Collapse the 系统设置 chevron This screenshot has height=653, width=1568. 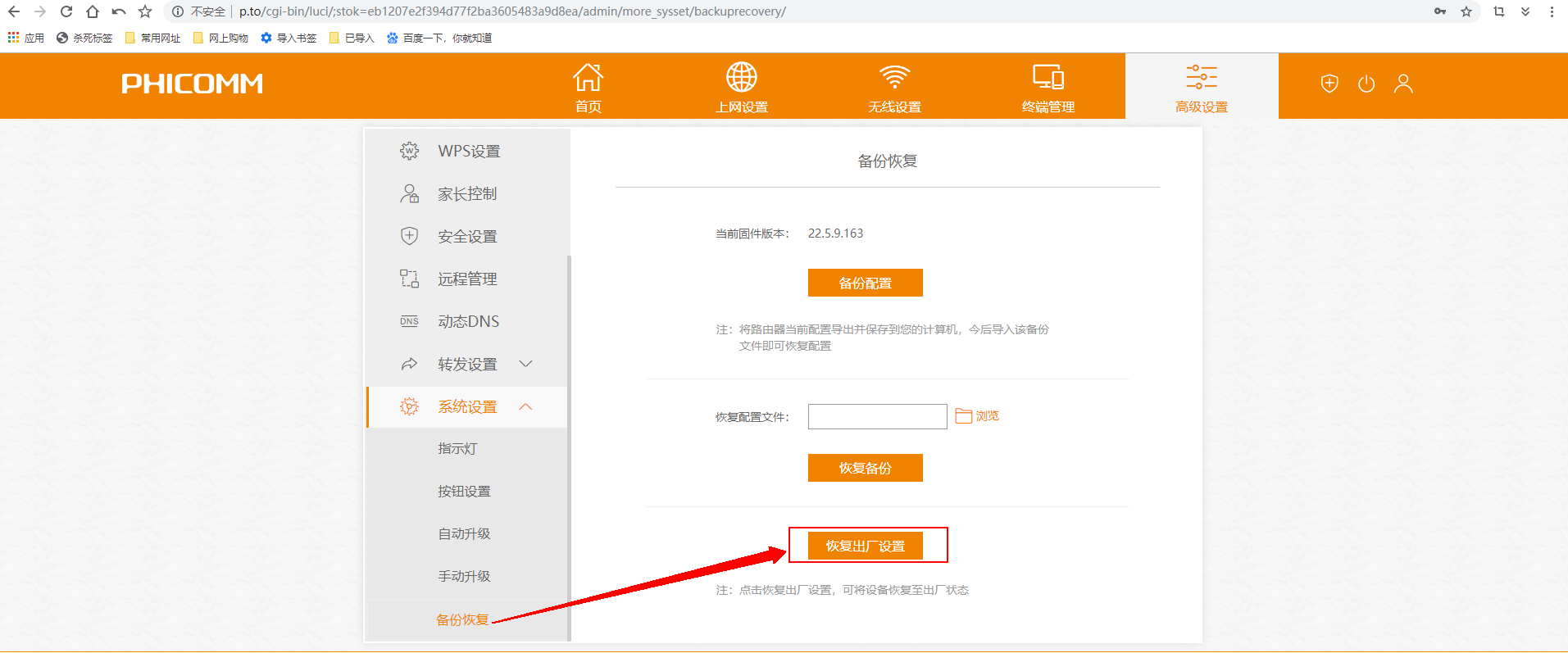tap(526, 406)
